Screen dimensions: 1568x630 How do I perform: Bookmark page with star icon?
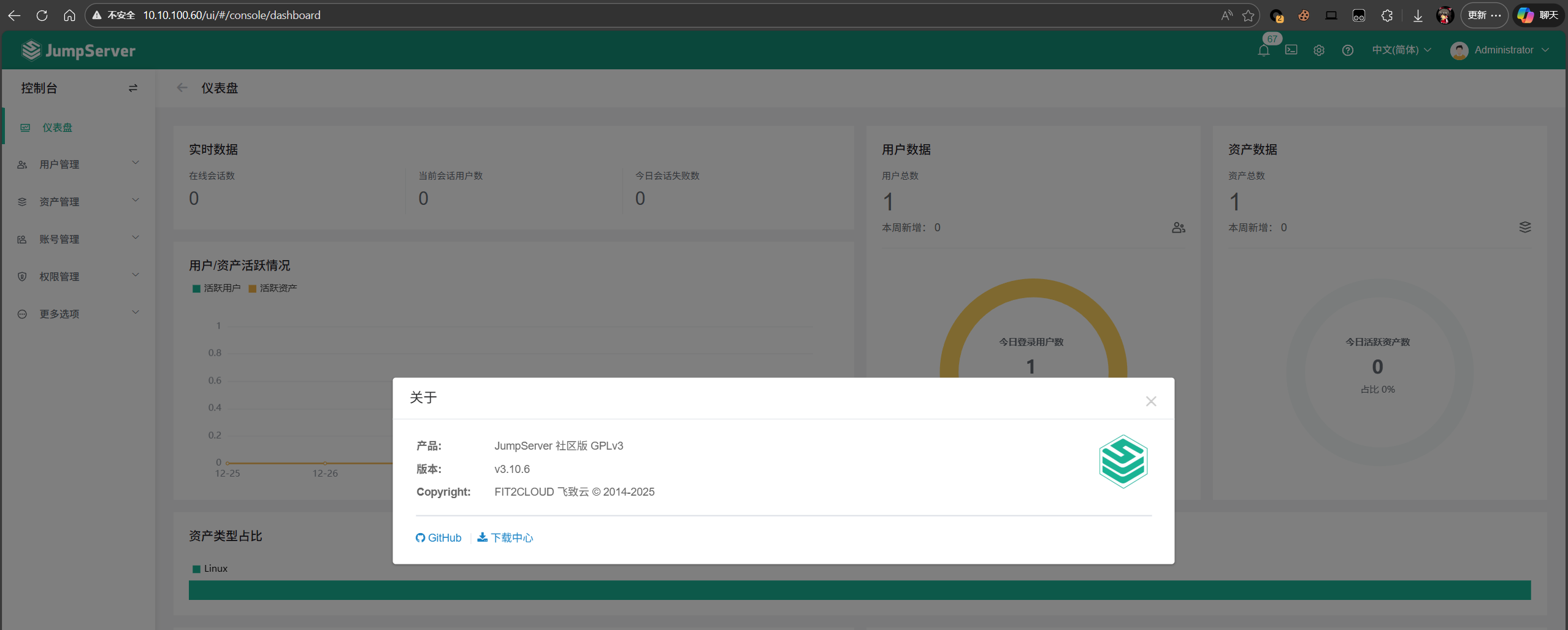click(x=1248, y=15)
